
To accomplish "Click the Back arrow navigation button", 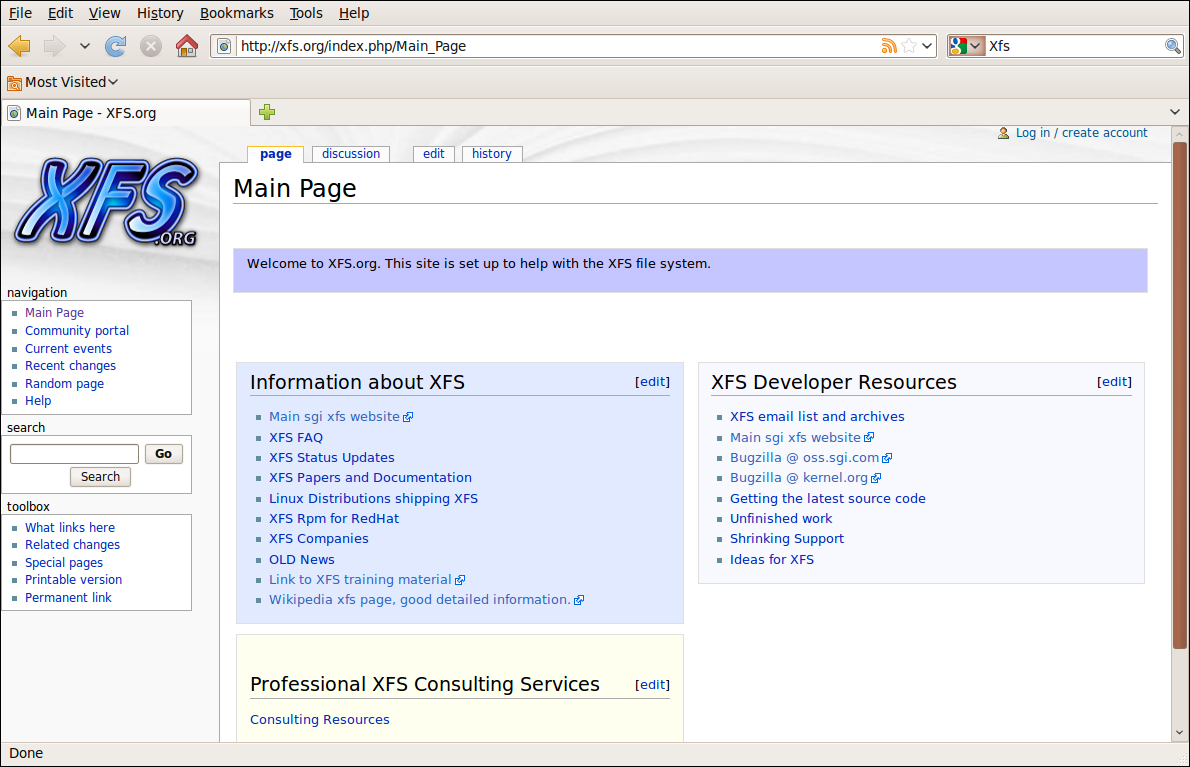I will (19, 46).
